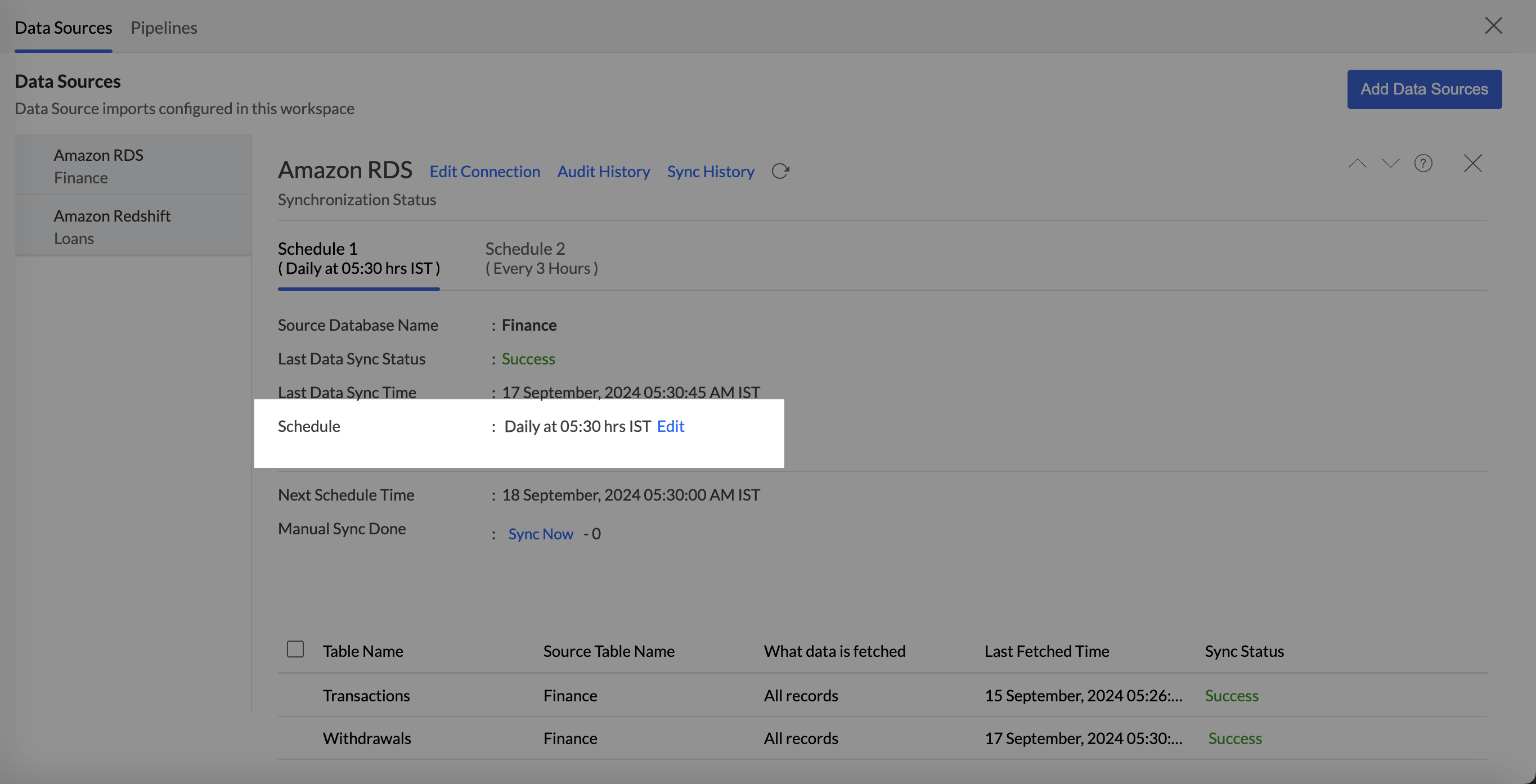Open the Audit History link
This screenshot has width=1536, height=784.
pyautogui.click(x=603, y=171)
